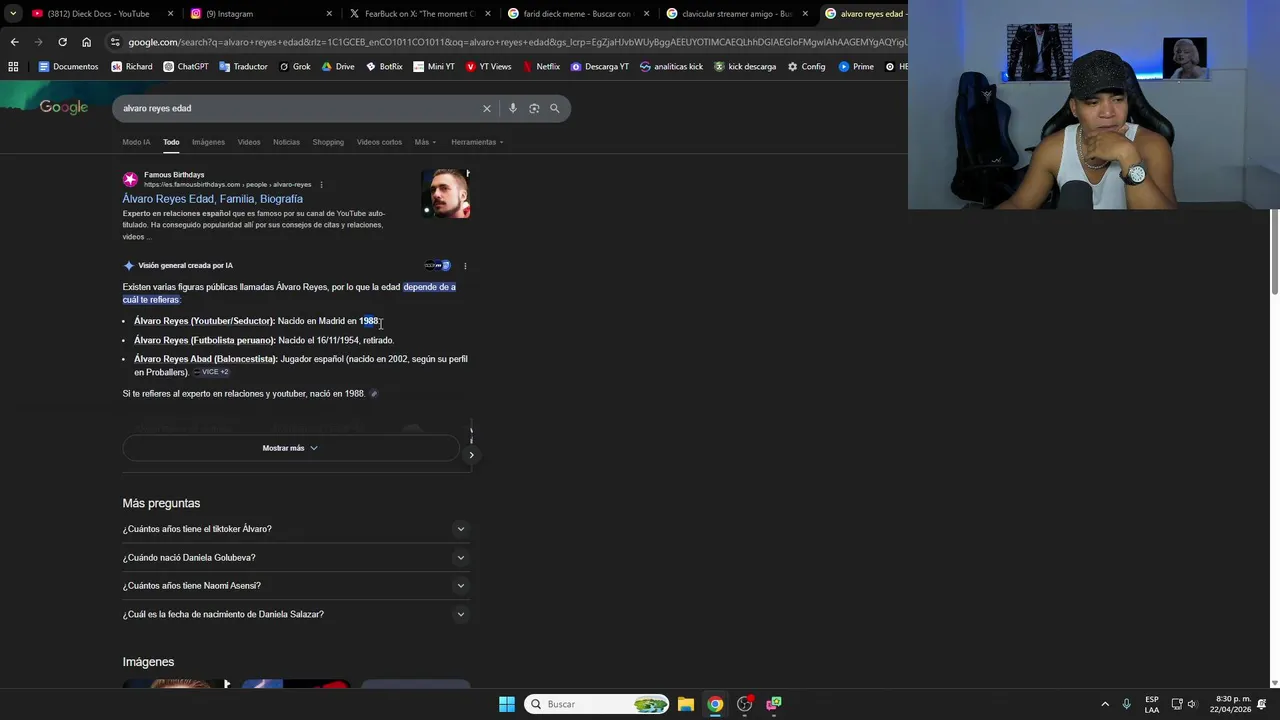The width and height of the screenshot is (1280, 720).
Task: Open the analíticas kick bookmark
Action: (672, 67)
